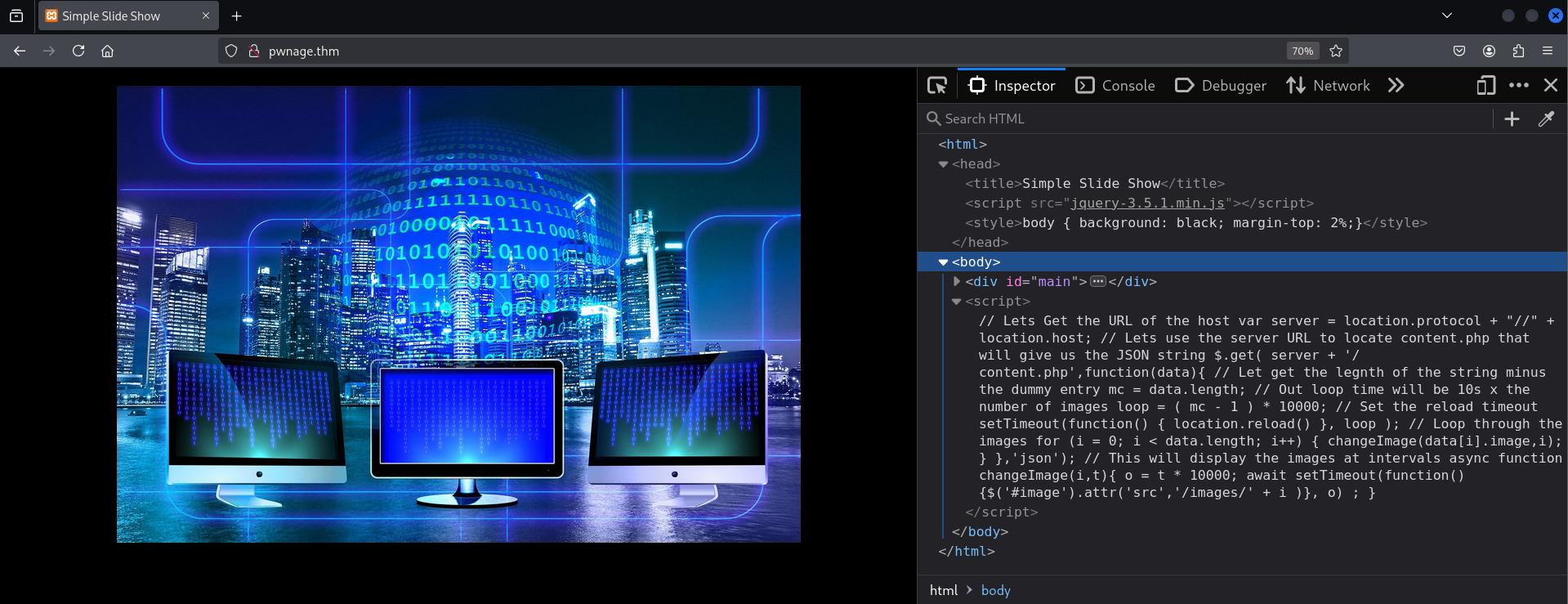Image resolution: width=1568 pixels, height=604 pixels.
Task: Open DevTools customize three-dot menu
Action: pyautogui.click(x=1519, y=86)
